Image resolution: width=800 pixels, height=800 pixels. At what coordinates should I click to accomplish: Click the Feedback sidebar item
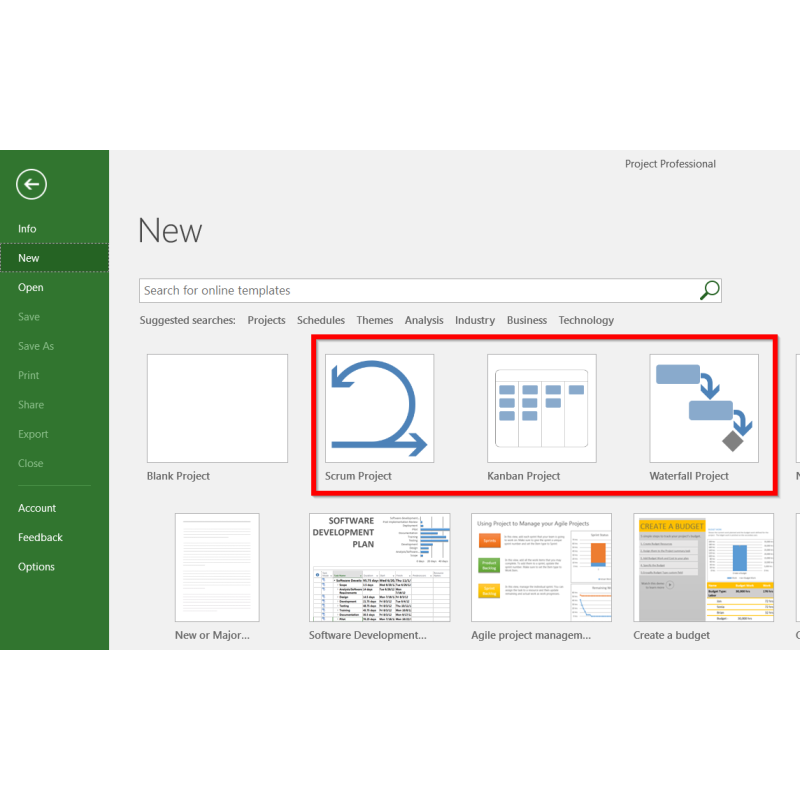click(40, 537)
